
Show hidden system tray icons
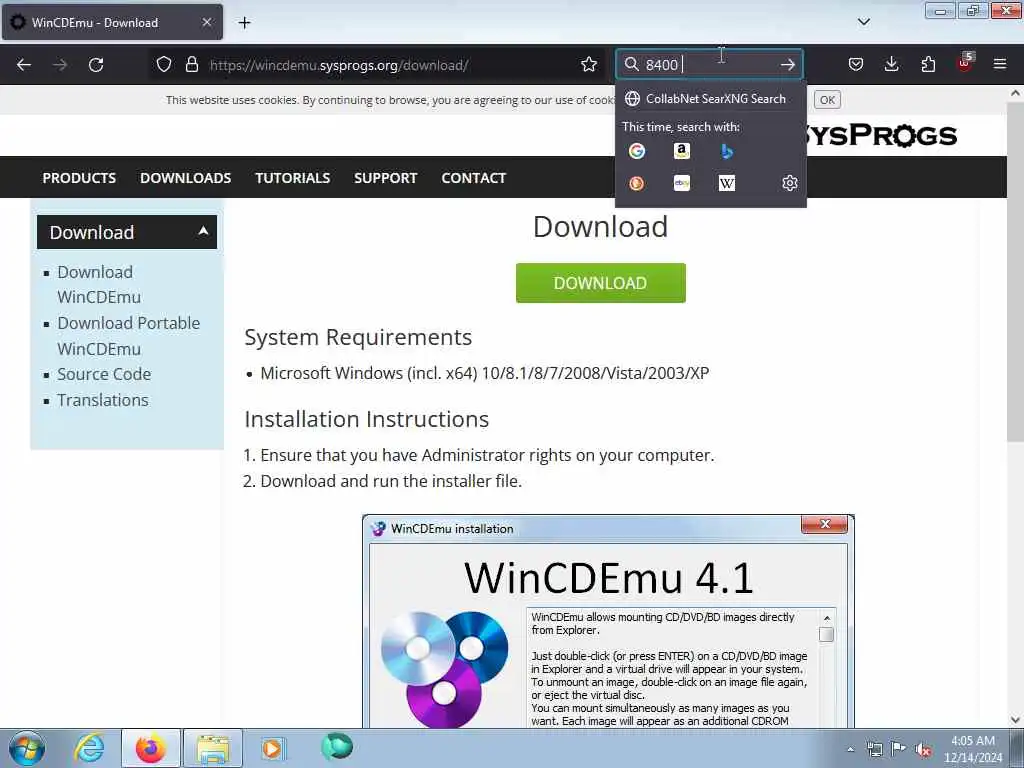click(850, 749)
